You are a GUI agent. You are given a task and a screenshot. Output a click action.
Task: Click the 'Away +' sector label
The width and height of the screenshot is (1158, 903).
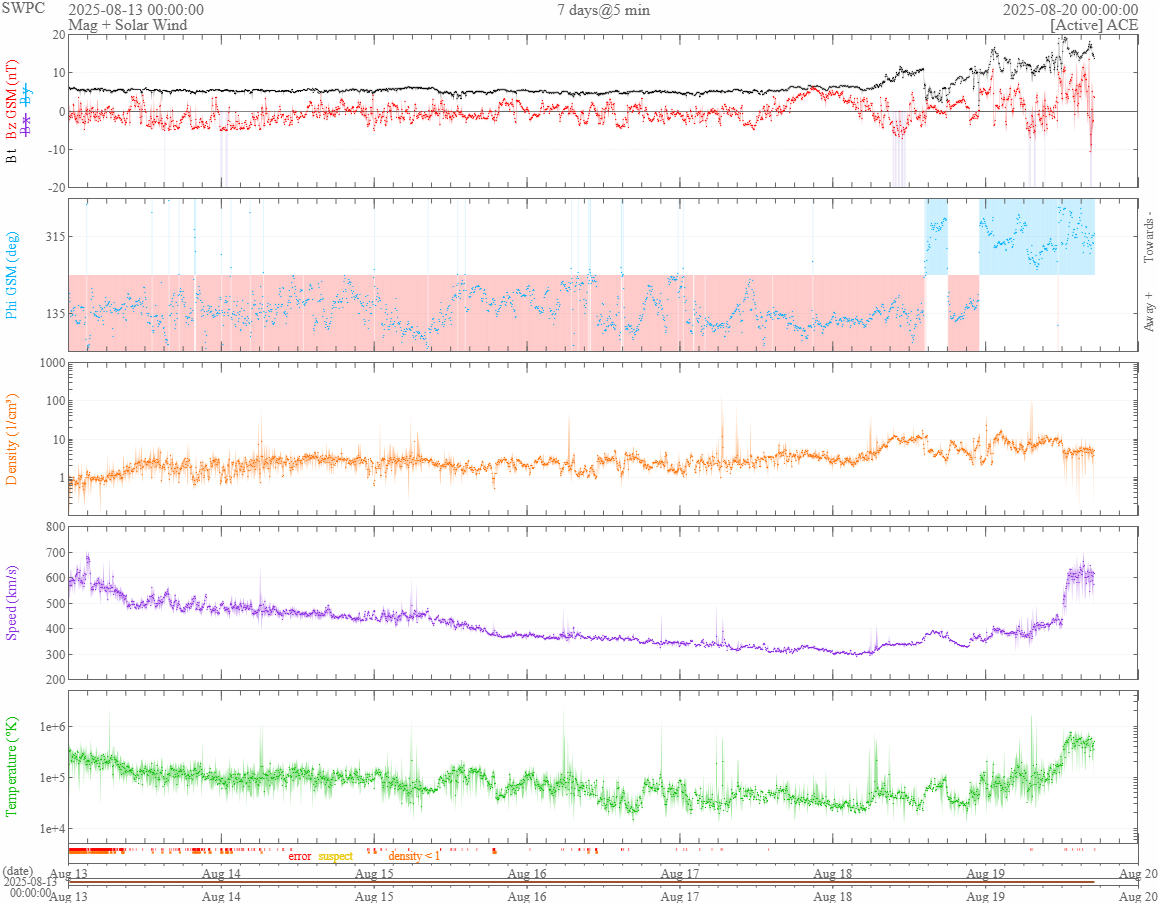click(1148, 312)
